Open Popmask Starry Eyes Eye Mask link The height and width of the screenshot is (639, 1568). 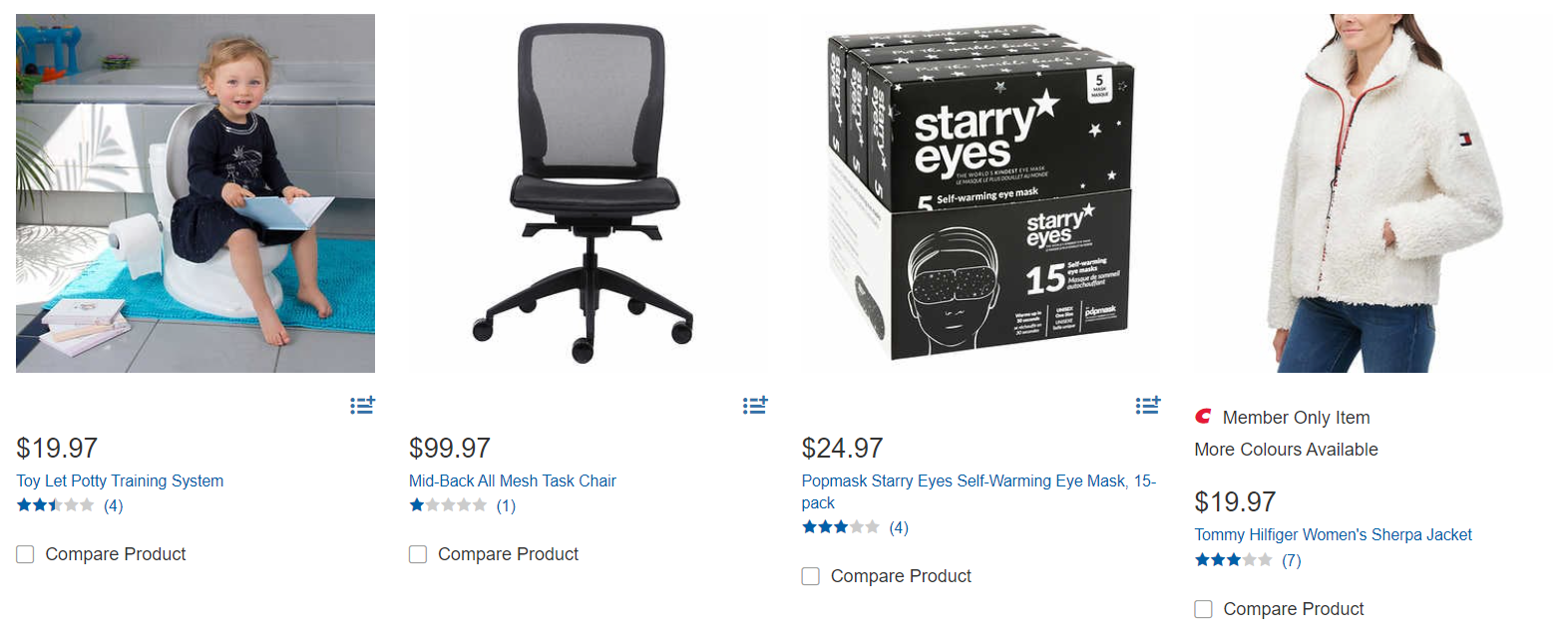(978, 480)
